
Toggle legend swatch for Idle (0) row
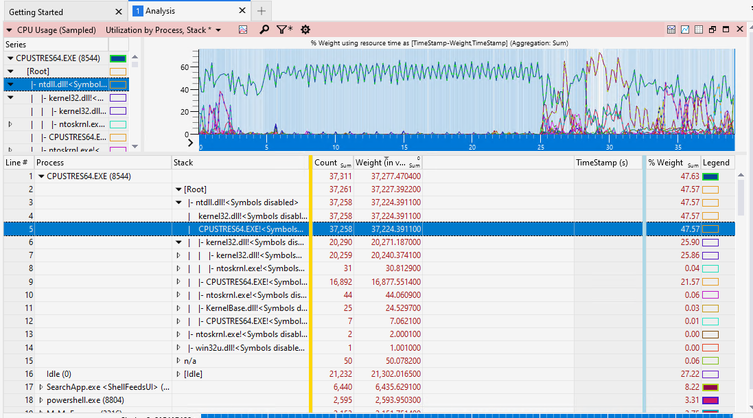710,374
